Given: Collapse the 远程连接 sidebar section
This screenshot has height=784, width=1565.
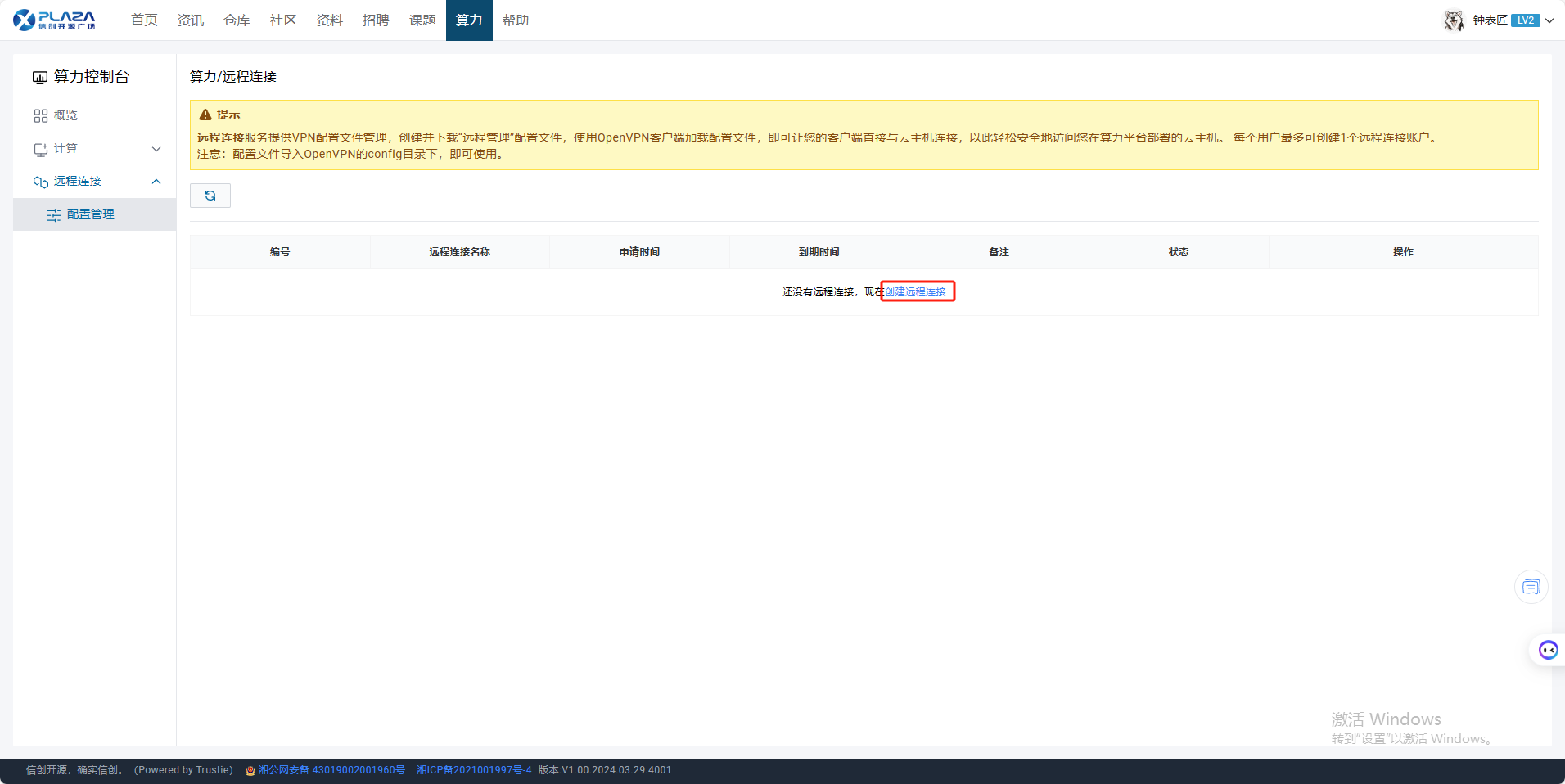Looking at the screenshot, I should pyautogui.click(x=156, y=182).
